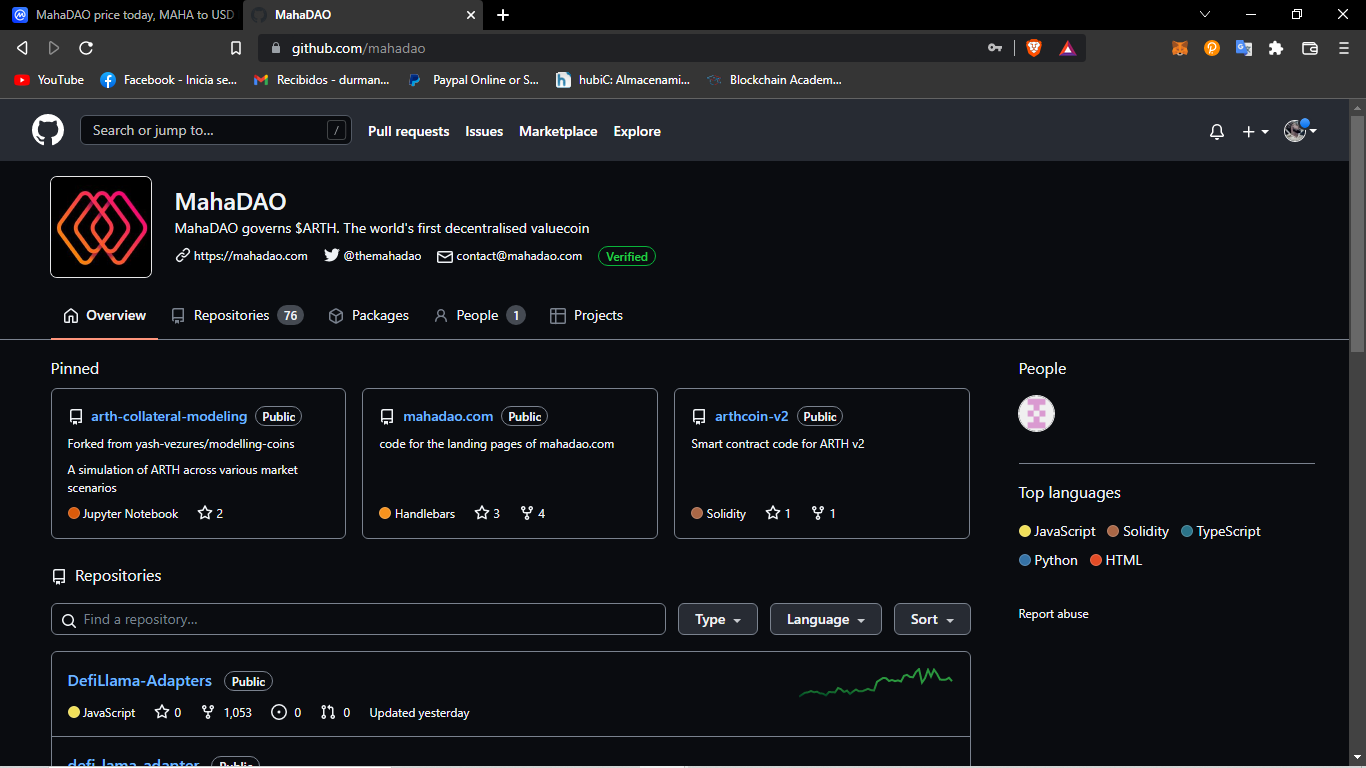Open the Google Translate extension icon
The image size is (1366, 768).
tap(1244, 48)
